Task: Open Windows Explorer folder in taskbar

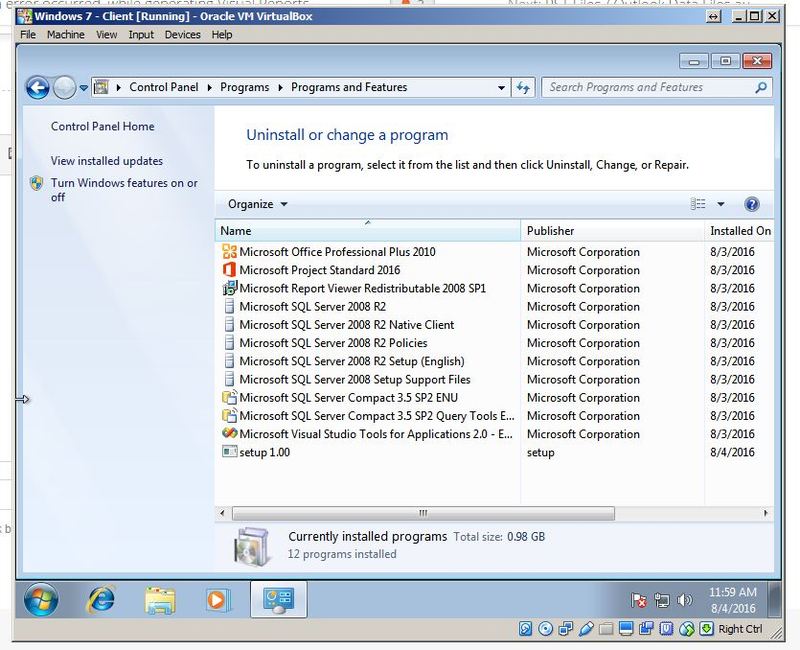Action: coord(160,599)
